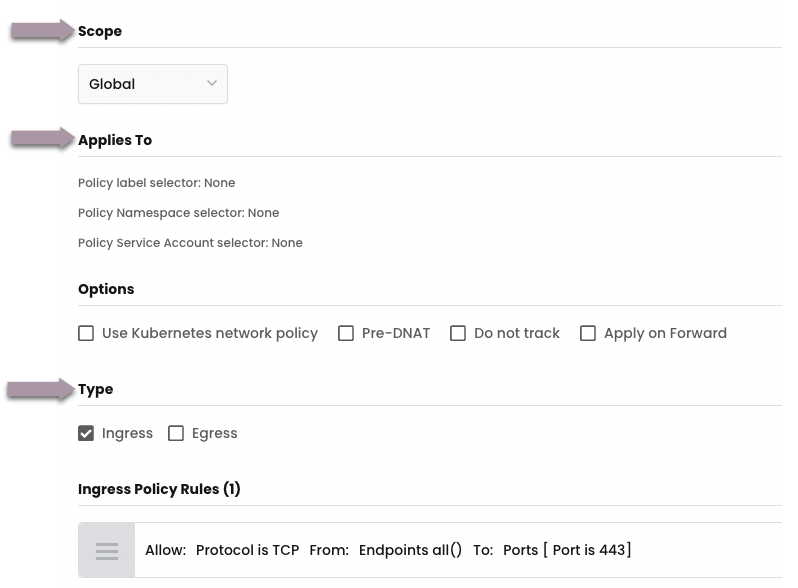Click the arrow pointing to Applies To
Viewport: 798px width, 588px height.
tap(43, 138)
